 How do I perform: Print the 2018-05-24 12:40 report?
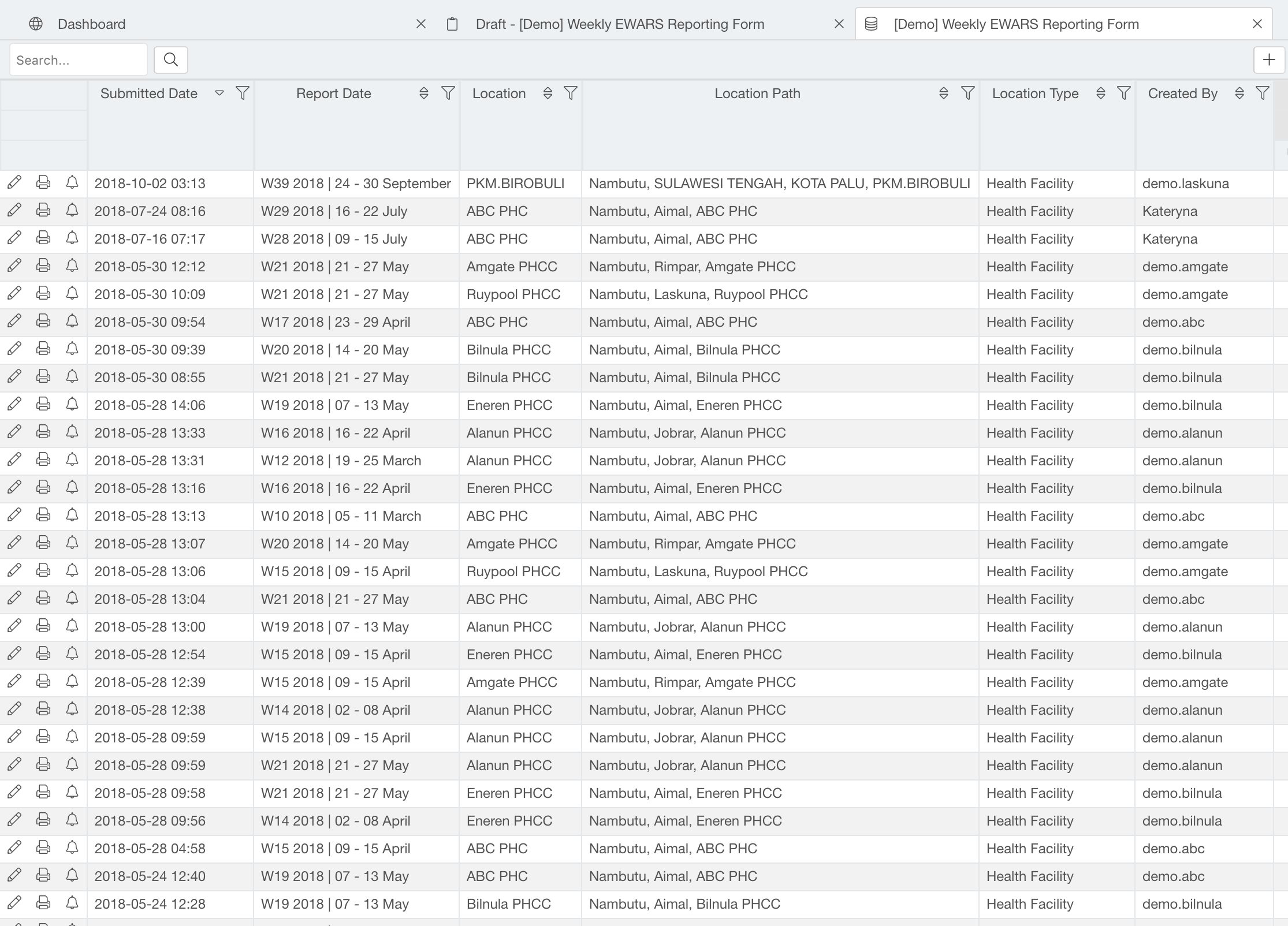[x=43, y=876]
